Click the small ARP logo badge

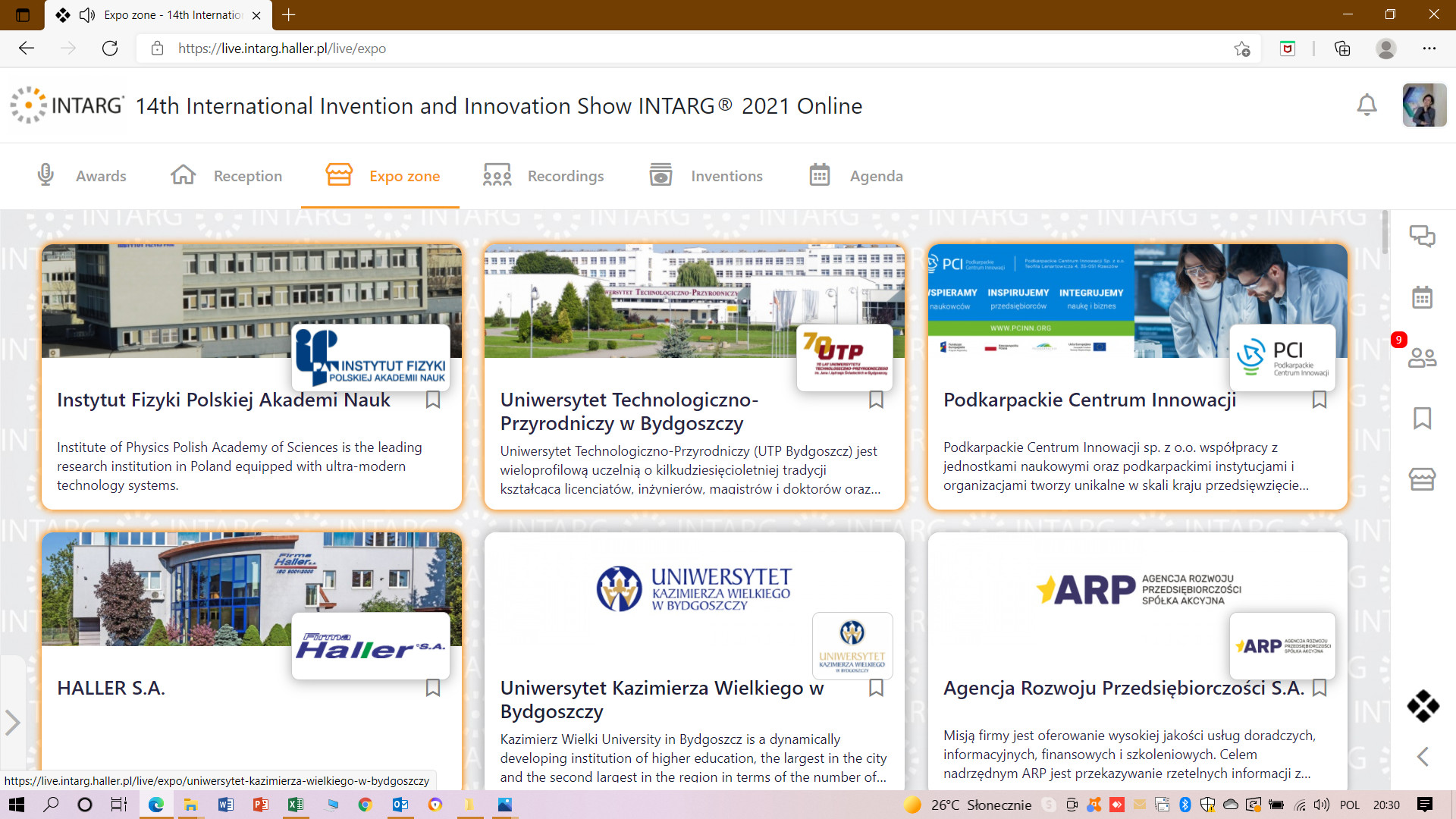1282,645
